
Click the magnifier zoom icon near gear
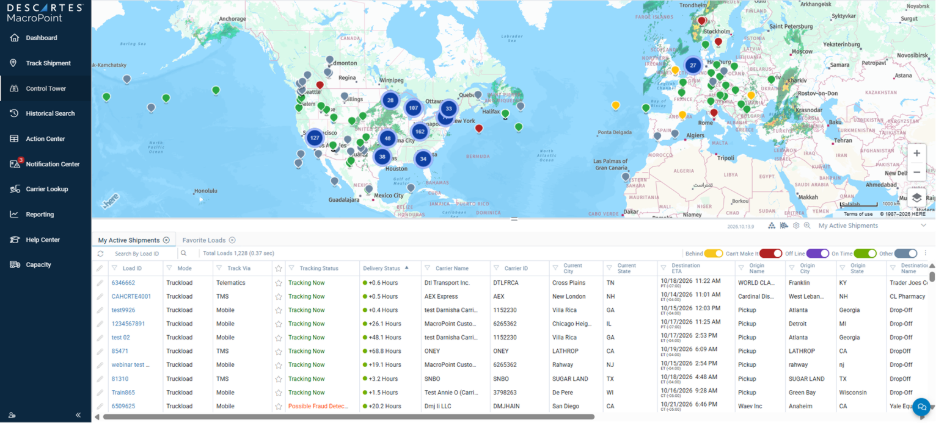[x=806, y=226]
